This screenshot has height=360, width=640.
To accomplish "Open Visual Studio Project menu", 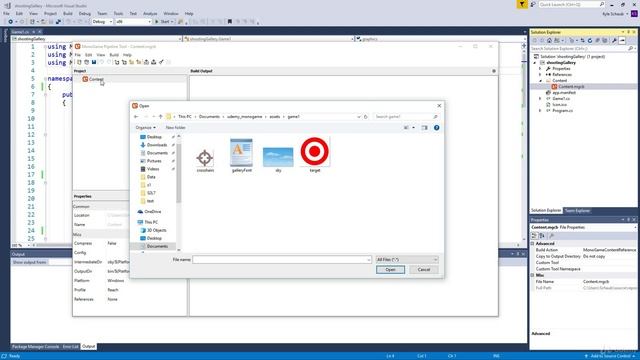I will (50, 13).
